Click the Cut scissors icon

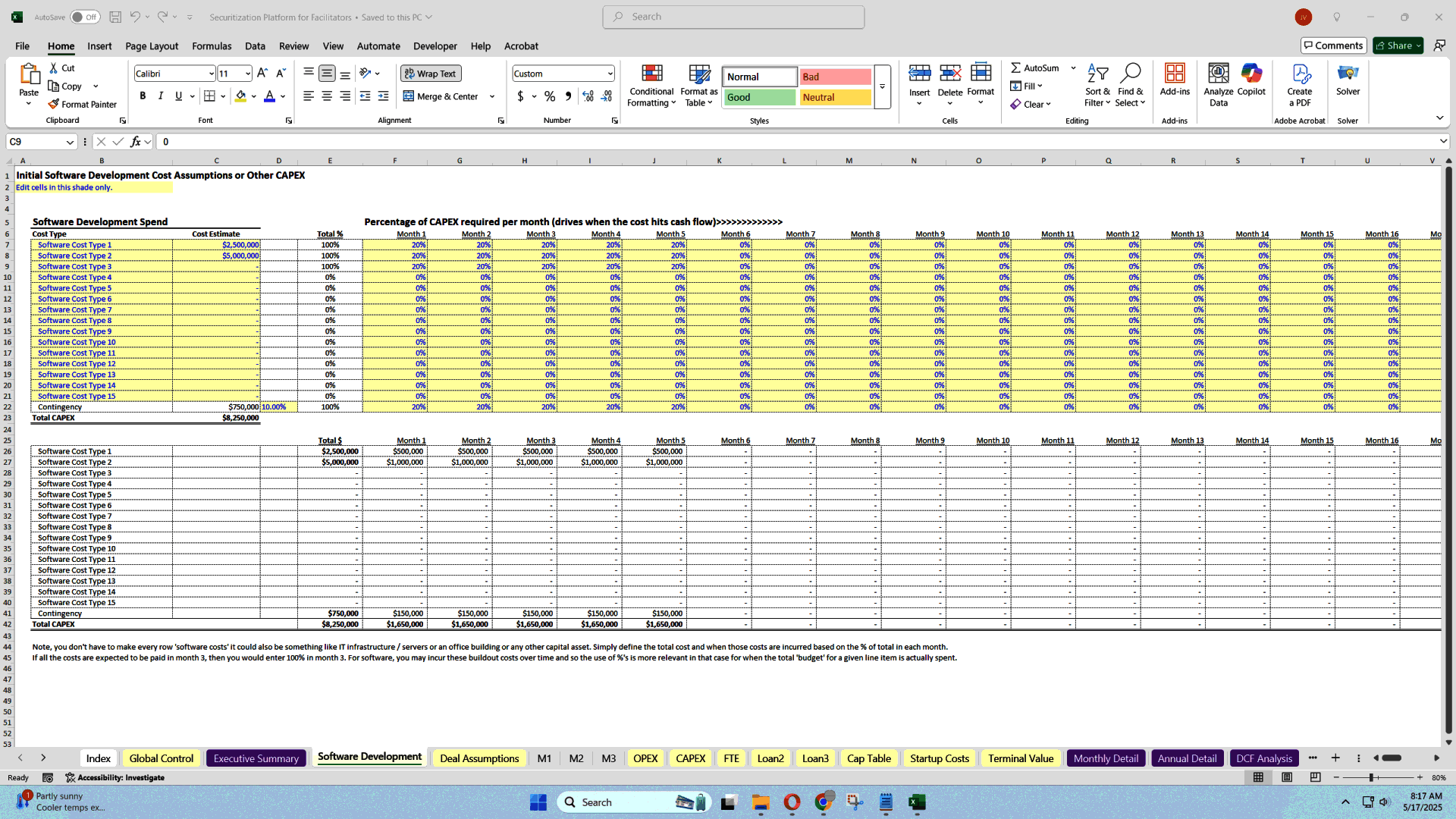[x=54, y=67]
